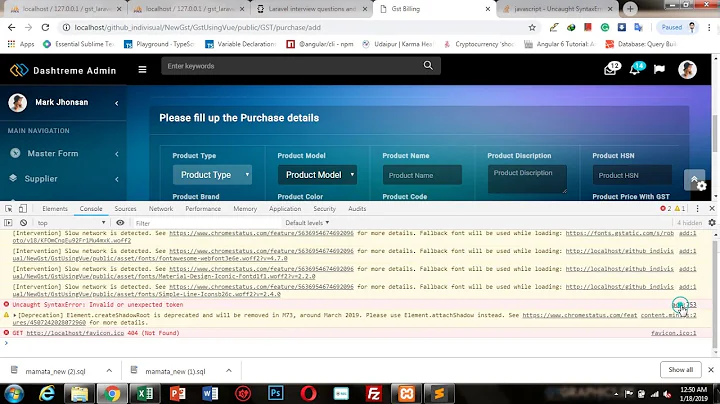Screen dimensions: 720x404
Task: Clear the console with the clear icon
Action: [x=24, y=223]
